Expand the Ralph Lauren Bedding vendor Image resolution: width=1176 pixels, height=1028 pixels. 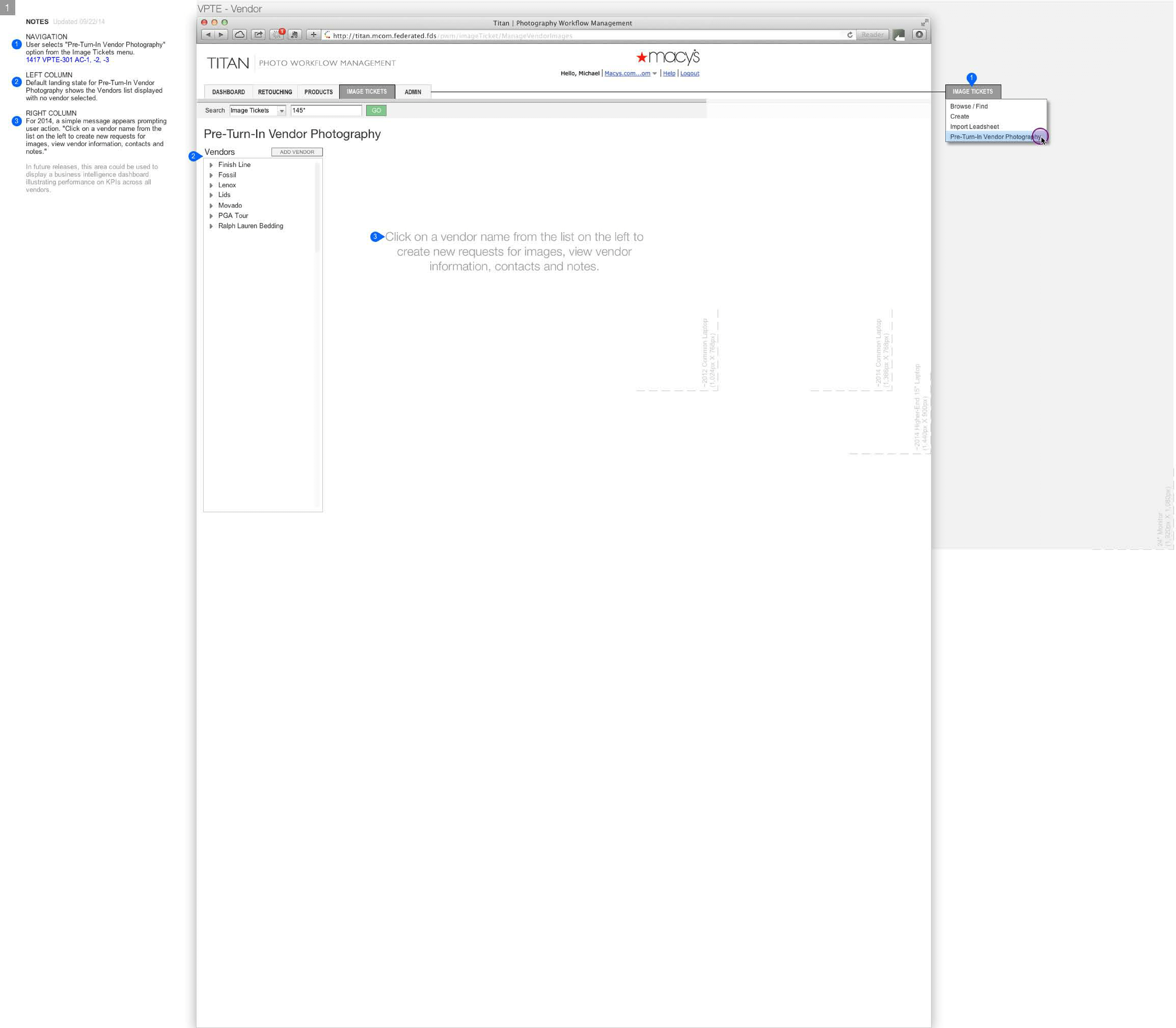(x=212, y=227)
